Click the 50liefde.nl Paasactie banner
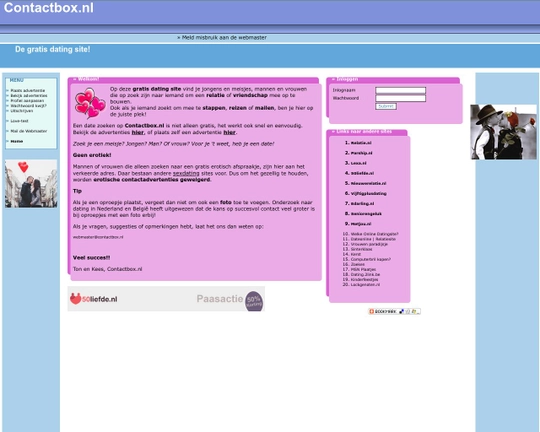Screen dimensions: 540x432 166,299
